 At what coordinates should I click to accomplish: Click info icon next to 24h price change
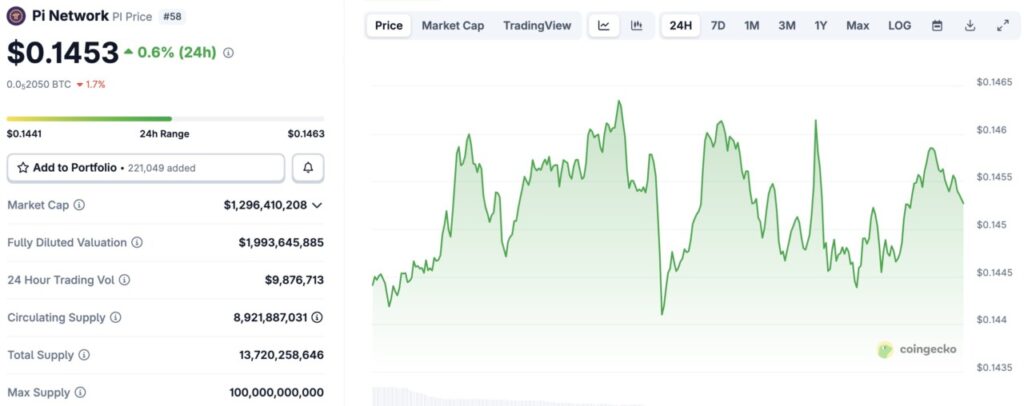[x=228, y=52]
